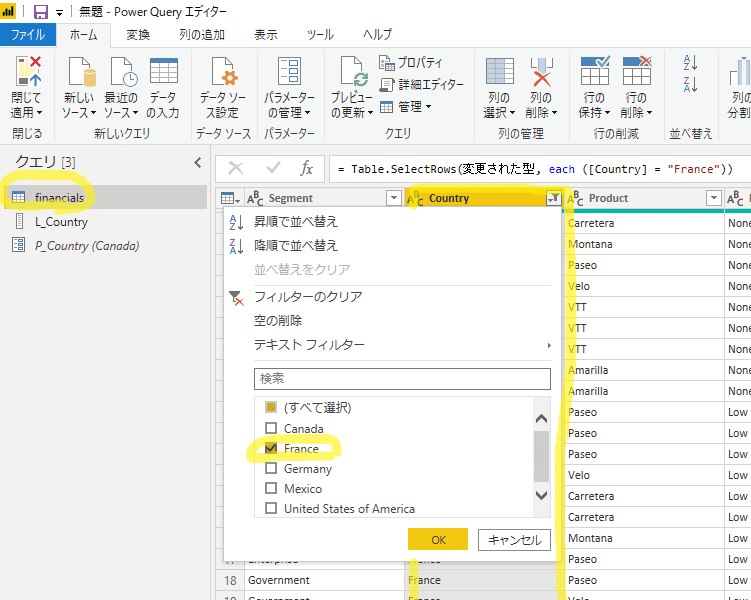Switch to the 表示 tab

tap(265, 34)
